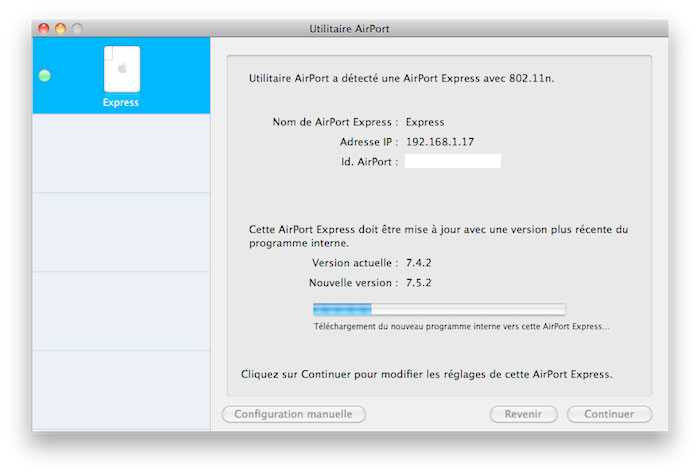Minimize the window with the yellow button
This screenshot has height=475, width=700.
(x=60, y=29)
